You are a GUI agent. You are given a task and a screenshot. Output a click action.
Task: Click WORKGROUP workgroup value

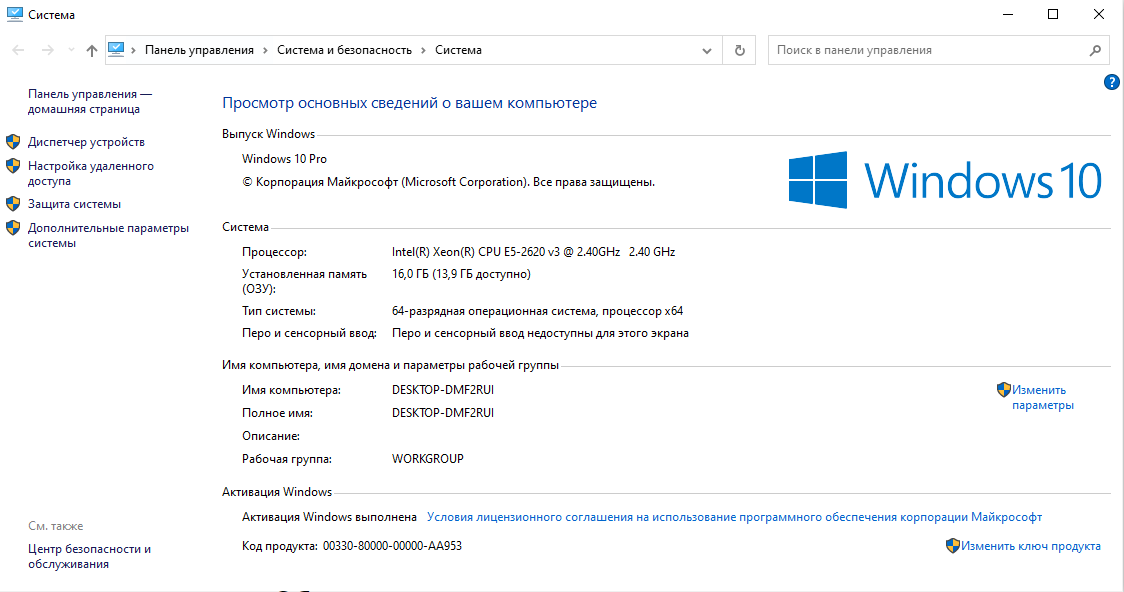click(x=427, y=459)
